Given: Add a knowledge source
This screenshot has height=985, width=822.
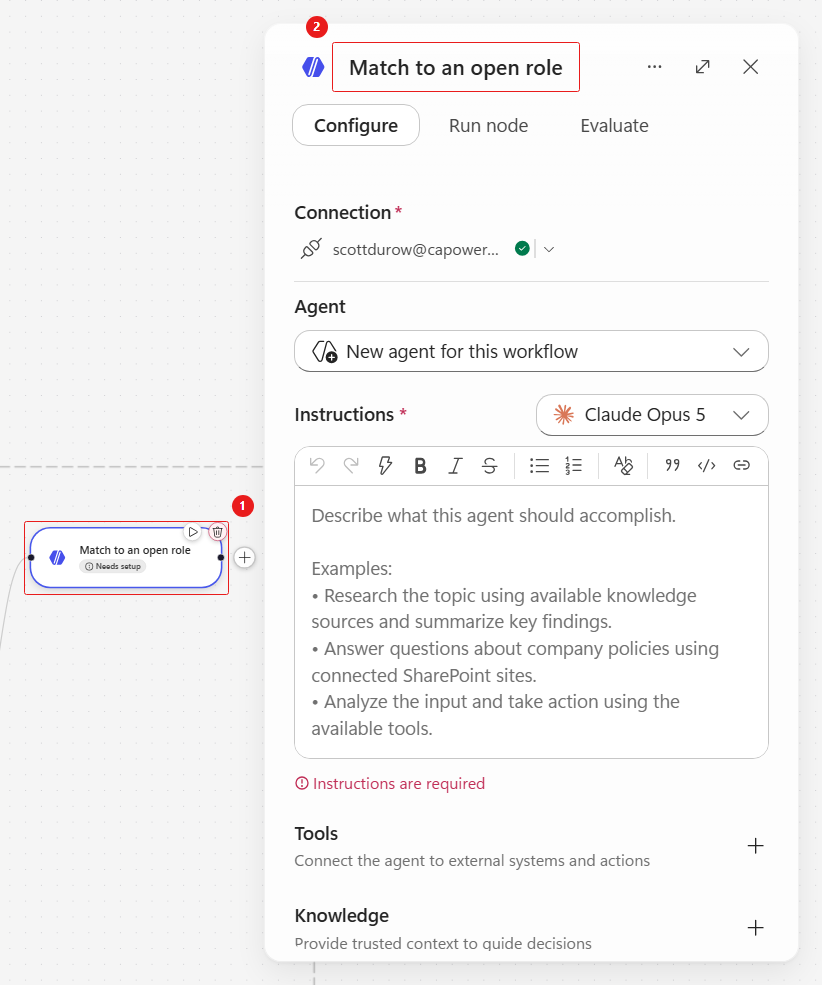Looking at the screenshot, I should 755,928.
